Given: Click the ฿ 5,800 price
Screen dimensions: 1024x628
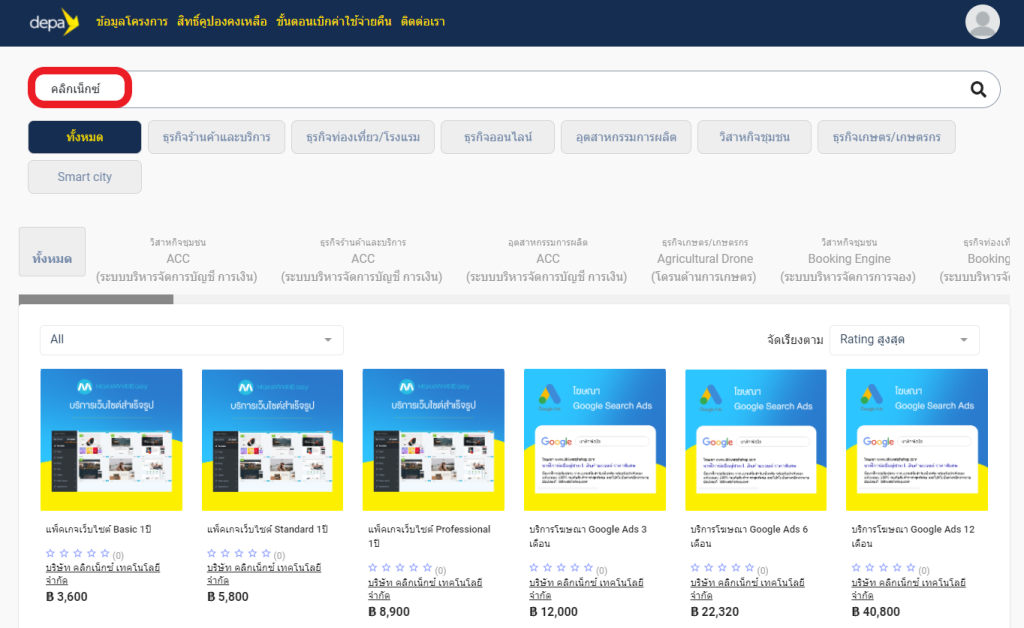Looking at the screenshot, I should (228, 597).
